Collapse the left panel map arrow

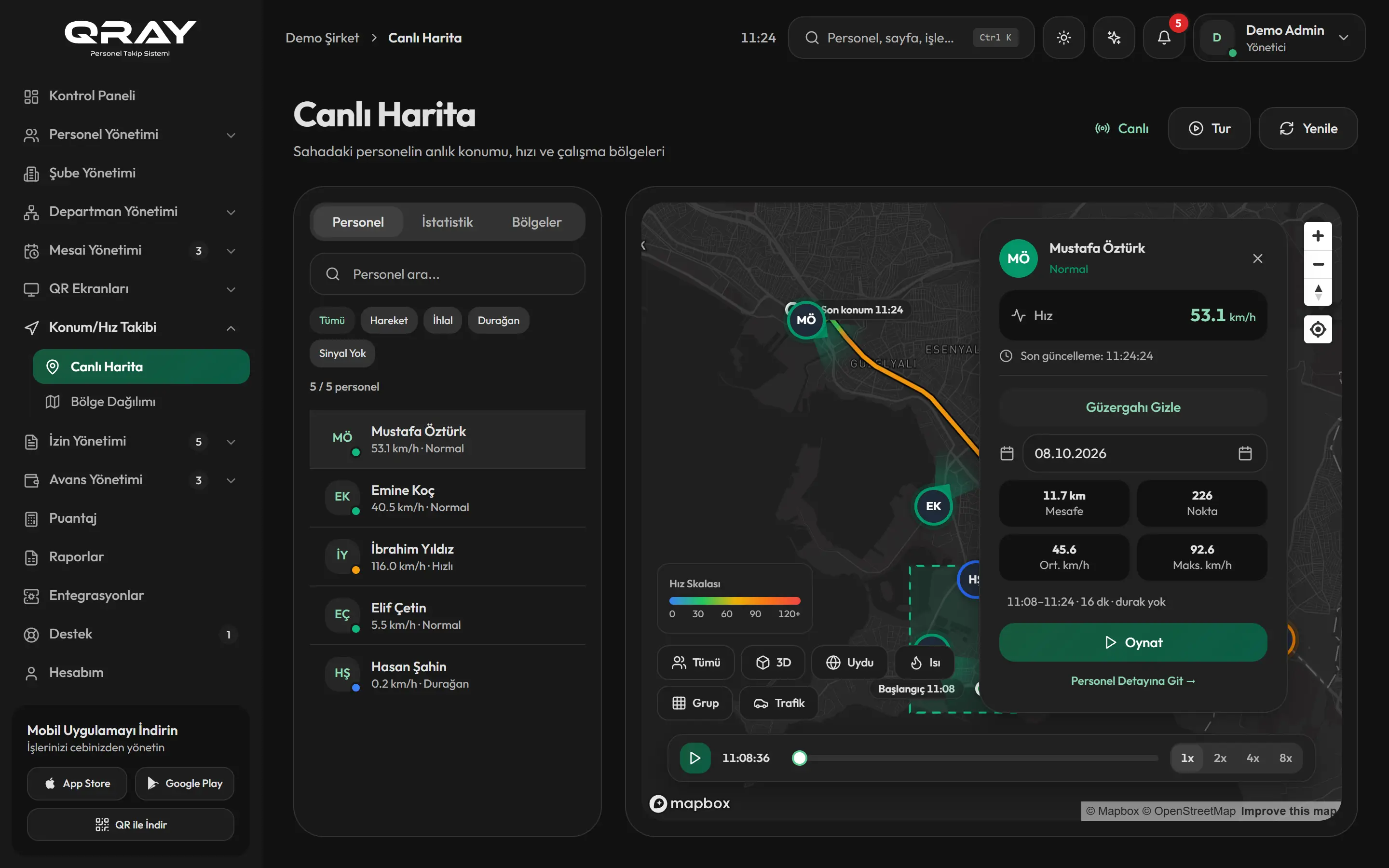pyautogui.click(x=643, y=245)
